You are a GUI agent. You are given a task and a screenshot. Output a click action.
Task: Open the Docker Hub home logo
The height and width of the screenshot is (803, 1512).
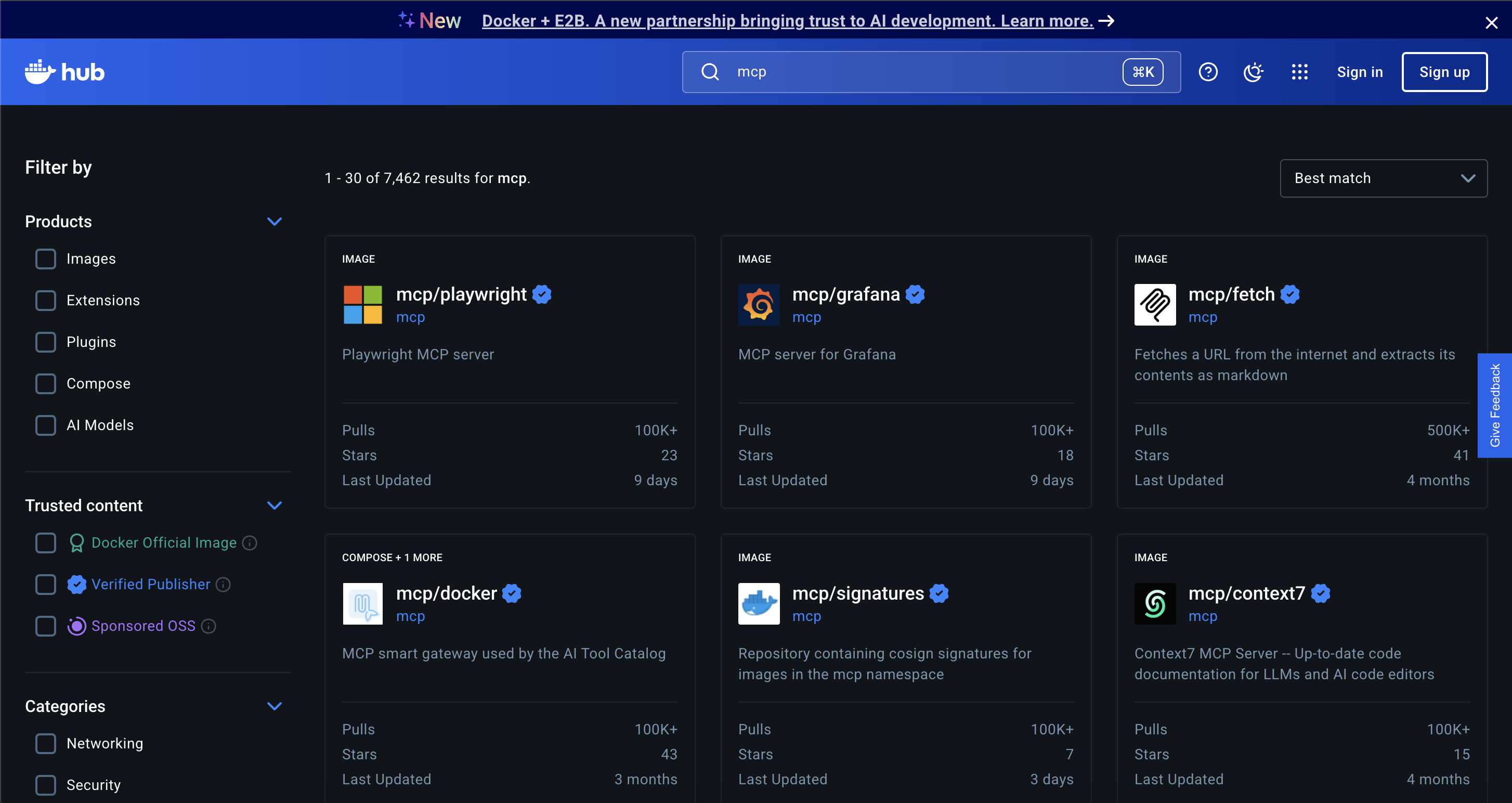point(64,72)
